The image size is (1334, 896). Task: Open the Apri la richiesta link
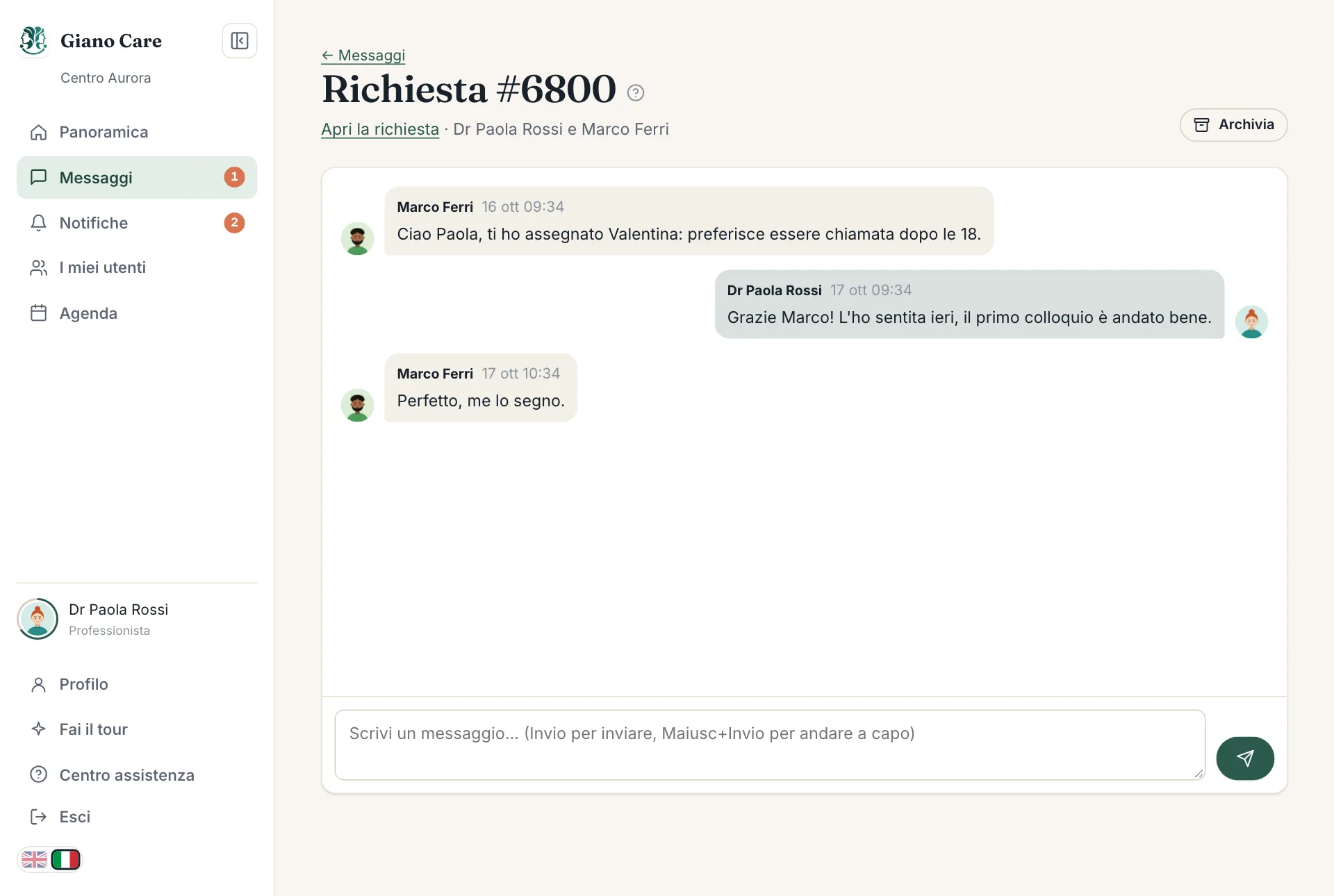pyautogui.click(x=380, y=129)
